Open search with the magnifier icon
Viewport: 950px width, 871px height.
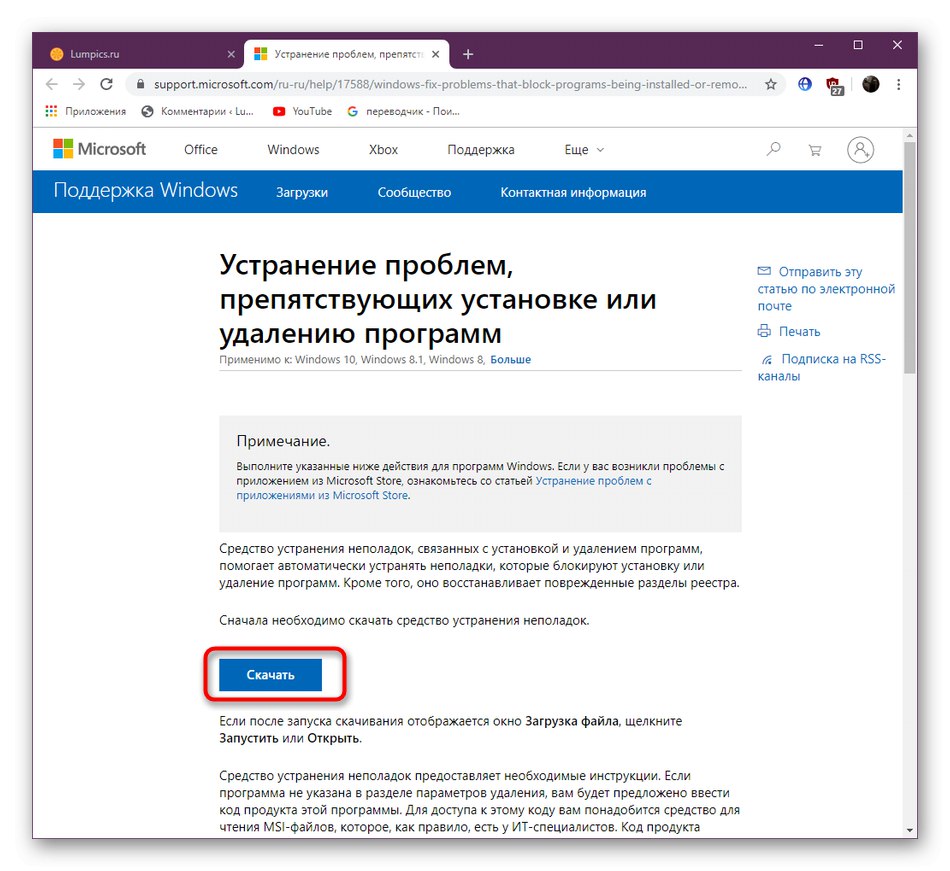coord(773,149)
